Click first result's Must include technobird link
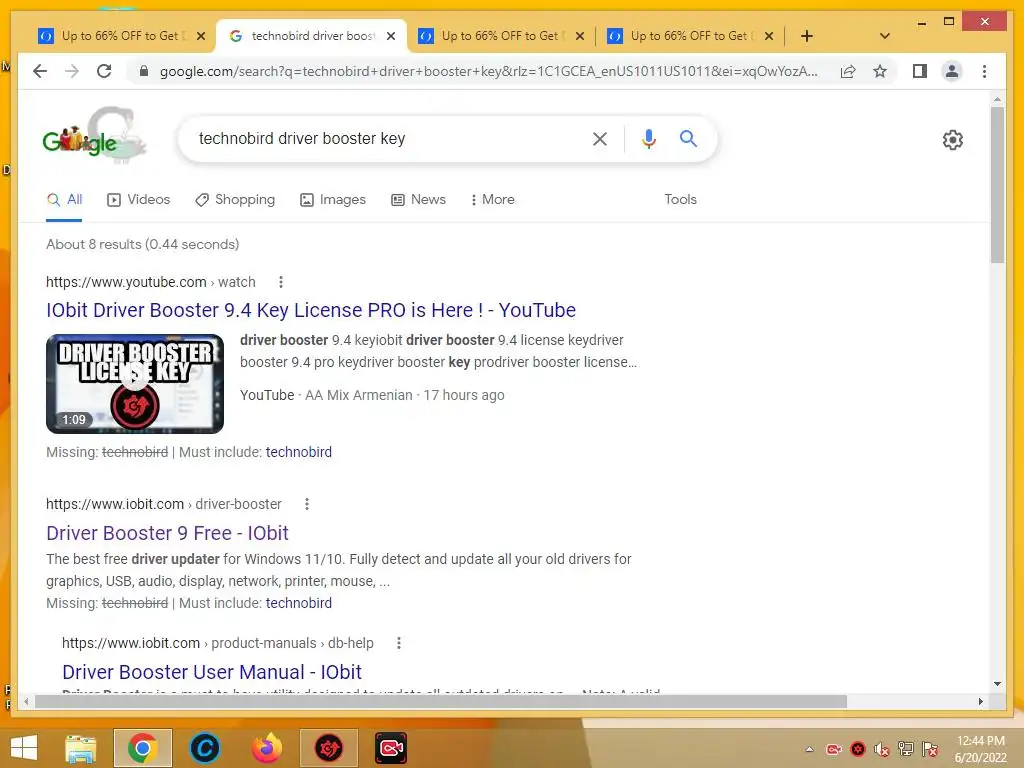This screenshot has width=1024, height=768. click(298, 452)
